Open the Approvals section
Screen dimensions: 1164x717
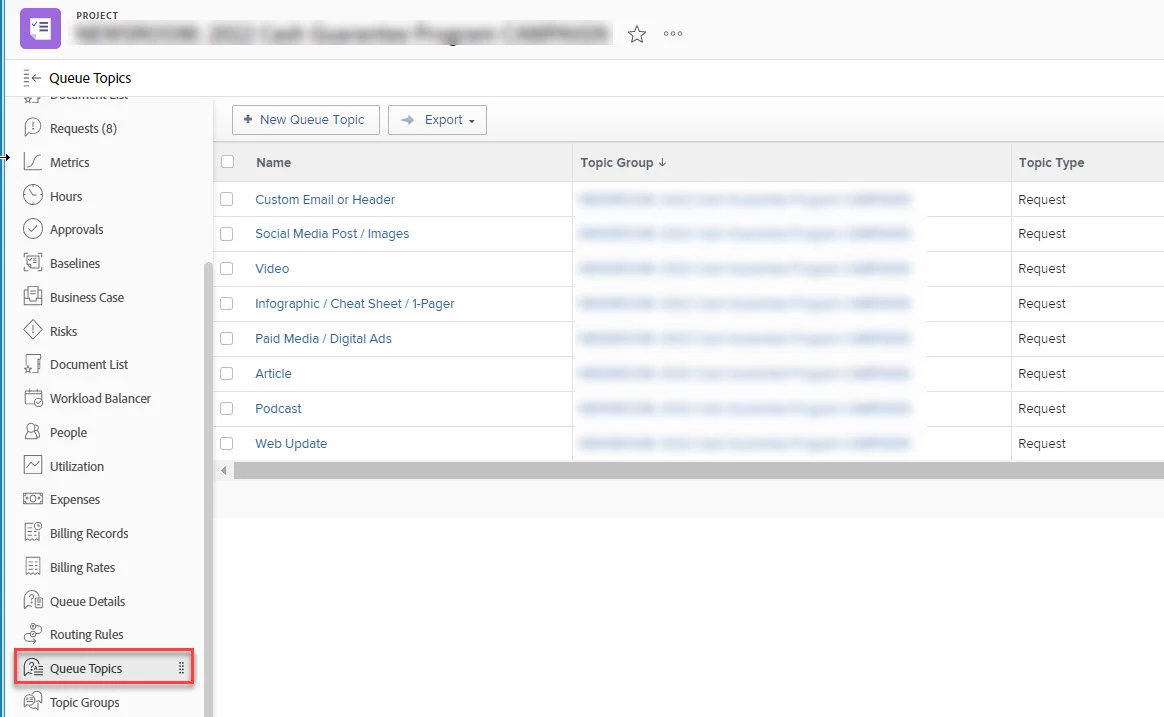(76, 230)
